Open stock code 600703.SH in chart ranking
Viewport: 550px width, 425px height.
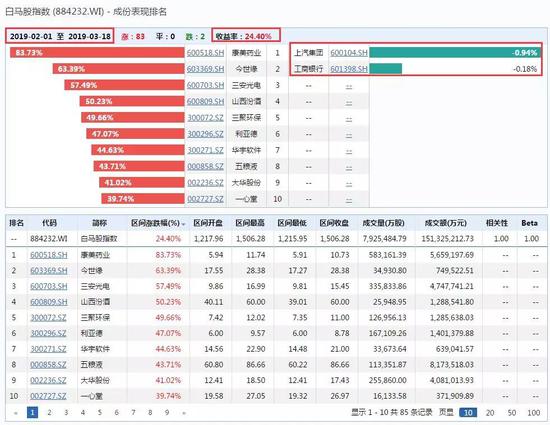(x=205, y=85)
